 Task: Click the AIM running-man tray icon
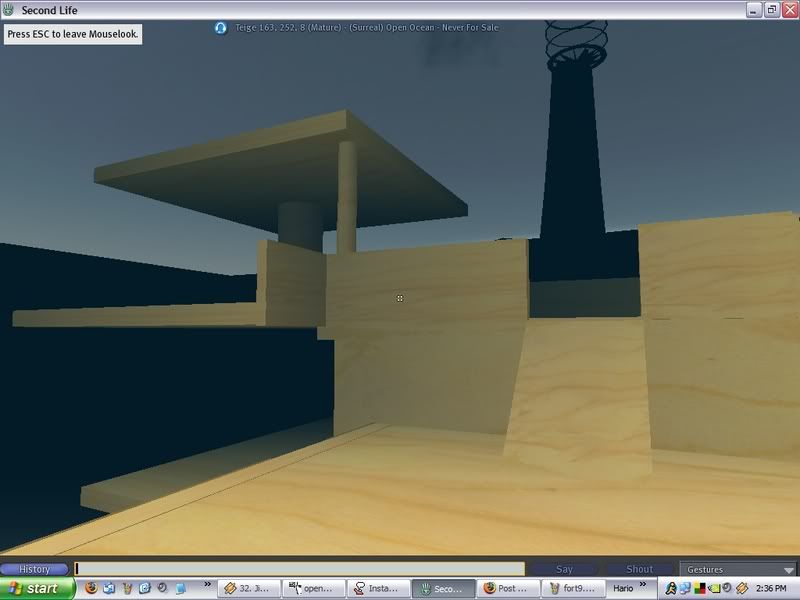tap(670, 589)
